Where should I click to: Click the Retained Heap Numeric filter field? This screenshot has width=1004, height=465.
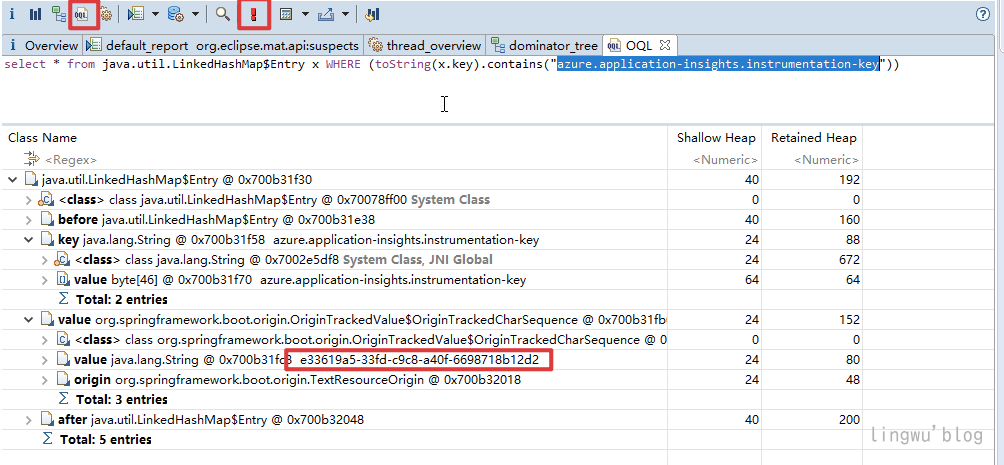[826, 160]
